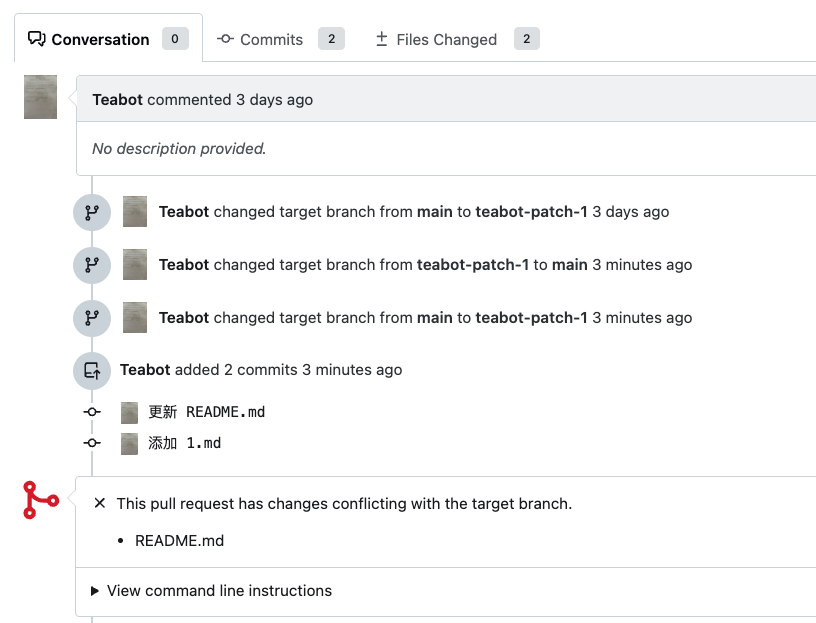The image size is (816, 623).
Task: Click the '3 days ago' comment timestamp
Action: coord(274,100)
